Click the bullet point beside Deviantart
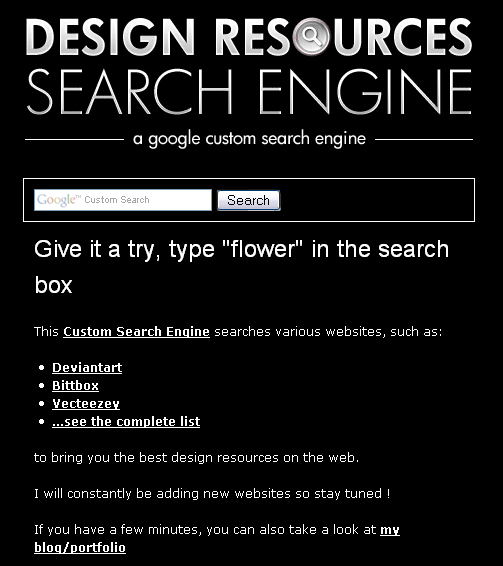The image size is (503, 566). (42, 368)
